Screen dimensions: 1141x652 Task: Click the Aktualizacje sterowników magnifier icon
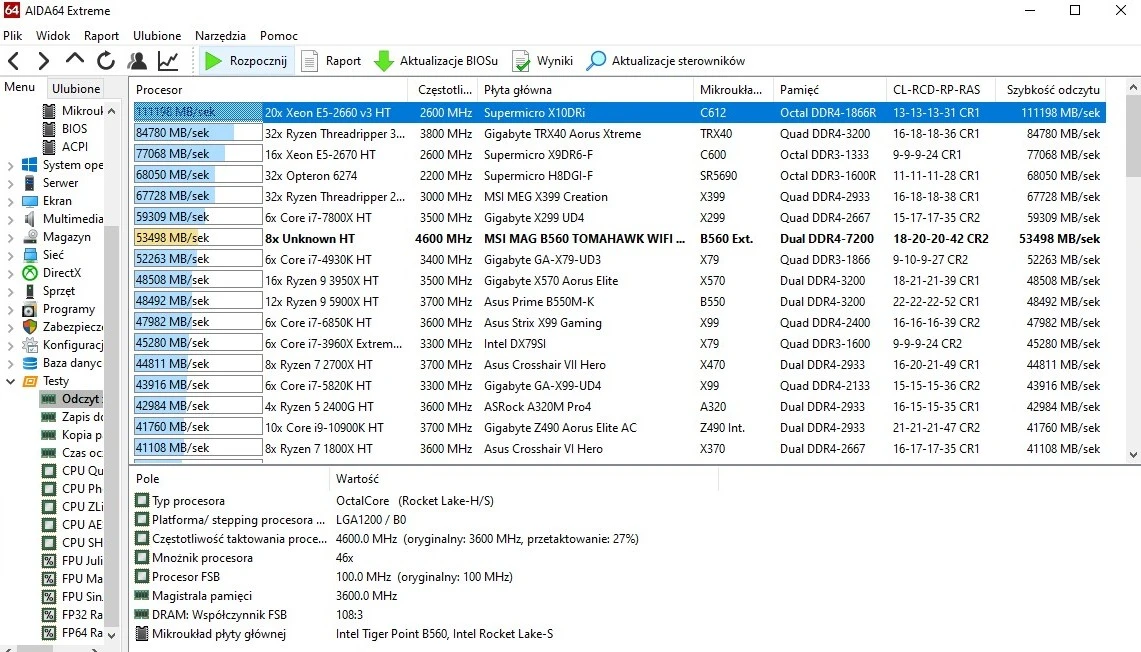pyautogui.click(x=597, y=61)
